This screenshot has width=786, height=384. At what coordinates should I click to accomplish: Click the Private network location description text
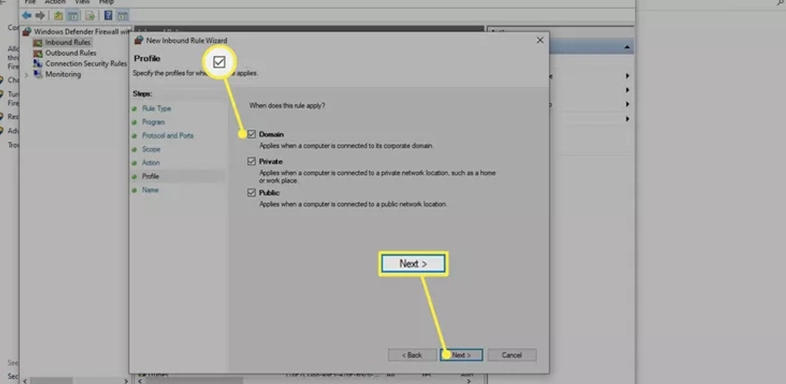coord(377,176)
